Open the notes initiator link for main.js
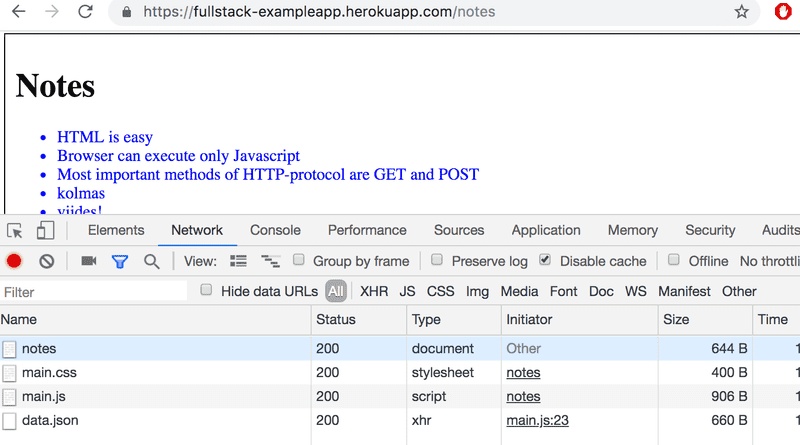Screen dimensions: 800x445 523,397
